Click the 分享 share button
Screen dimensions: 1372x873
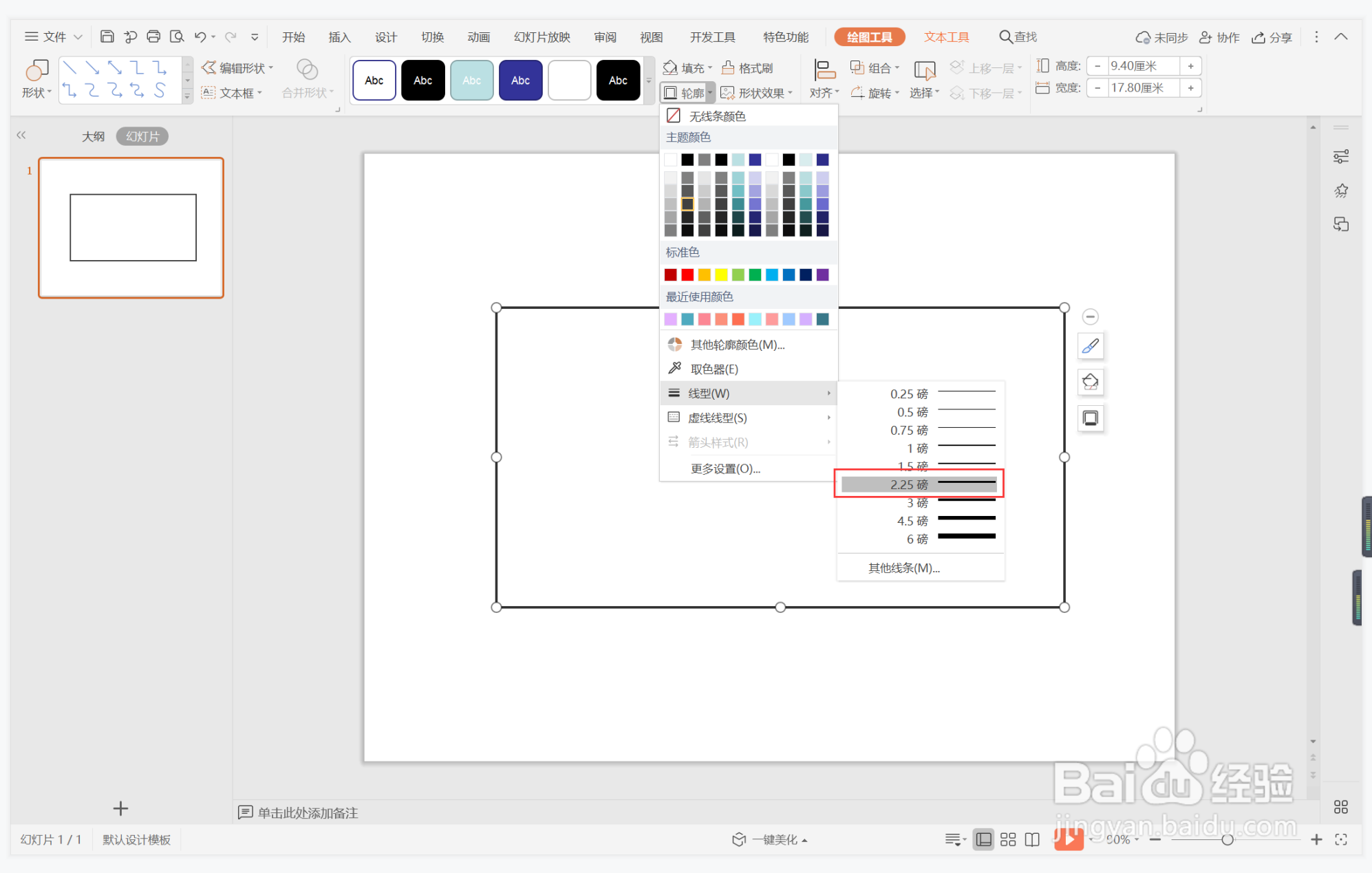pyautogui.click(x=1272, y=37)
